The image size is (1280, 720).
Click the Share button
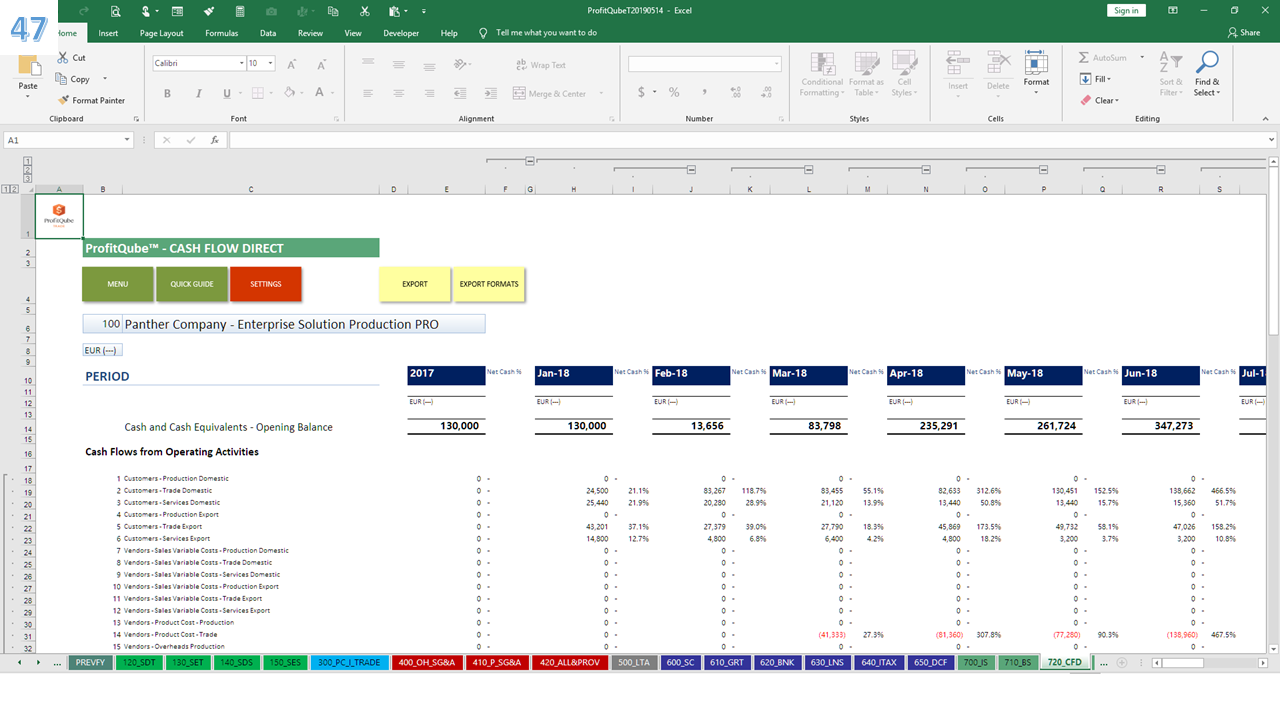(x=1244, y=33)
